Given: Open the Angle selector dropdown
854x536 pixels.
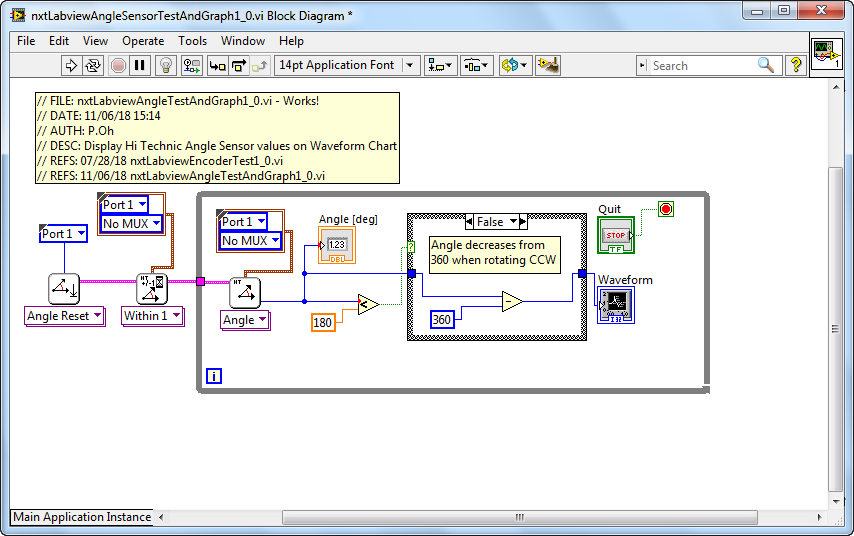Looking at the screenshot, I should click(245, 320).
